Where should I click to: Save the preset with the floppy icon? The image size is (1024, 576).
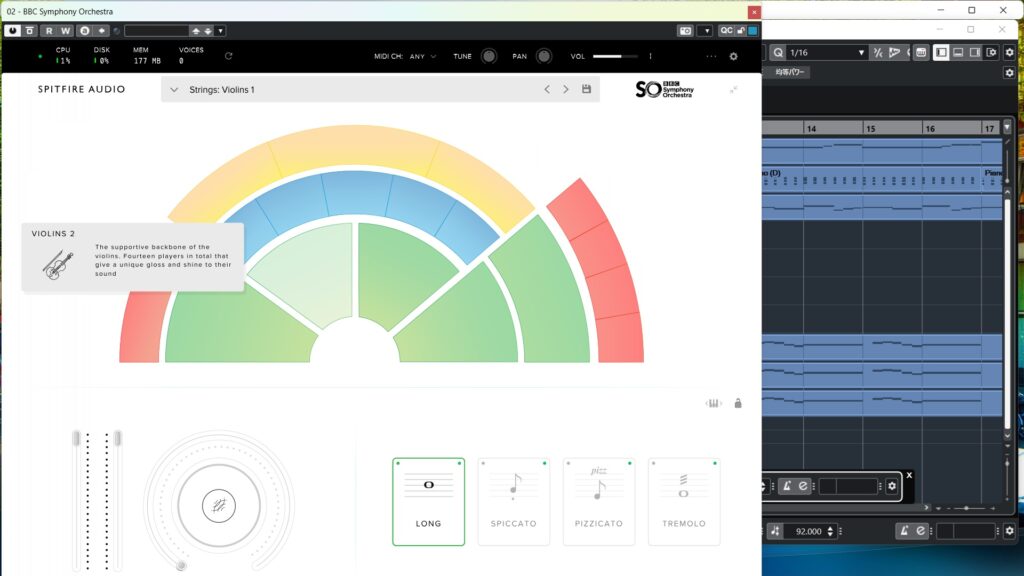[x=586, y=89]
